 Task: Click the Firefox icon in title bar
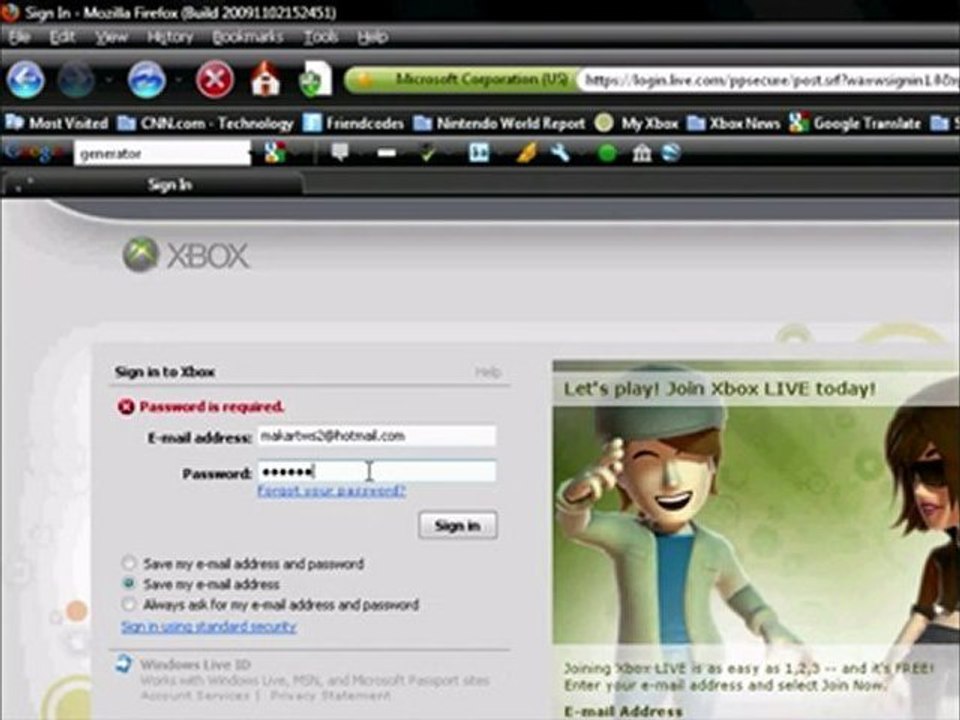[10, 11]
